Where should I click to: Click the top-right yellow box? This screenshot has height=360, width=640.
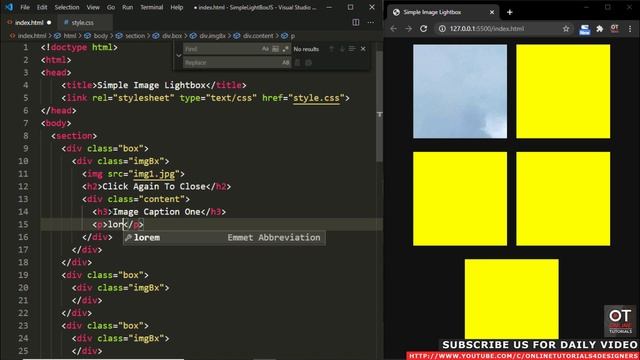point(563,91)
